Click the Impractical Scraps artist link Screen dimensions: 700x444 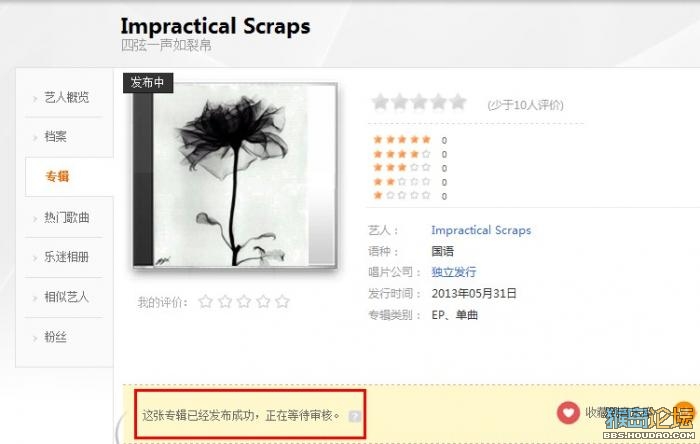click(x=481, y=230)
